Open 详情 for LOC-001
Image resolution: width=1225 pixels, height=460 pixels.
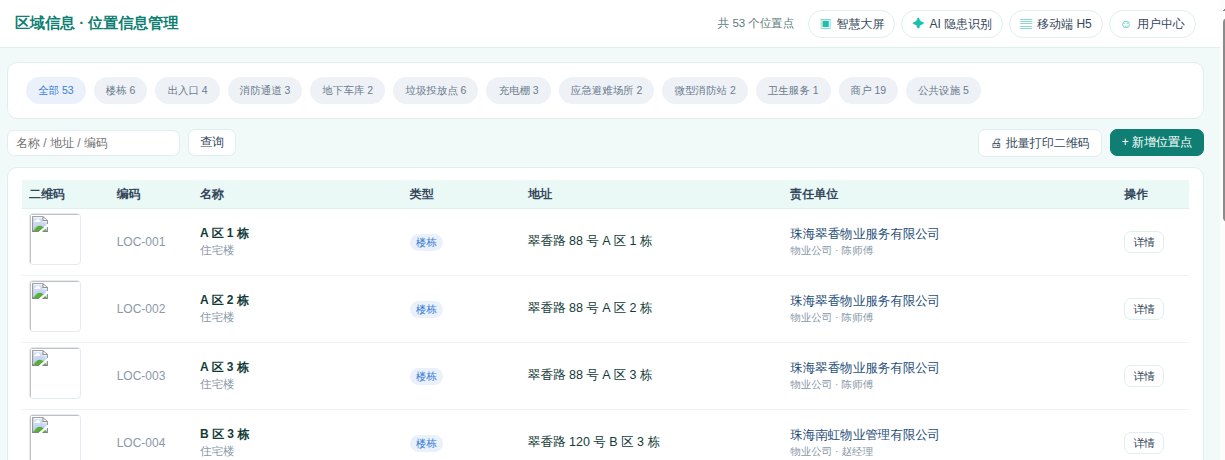pyautogui.click(x=1144, y=242)
